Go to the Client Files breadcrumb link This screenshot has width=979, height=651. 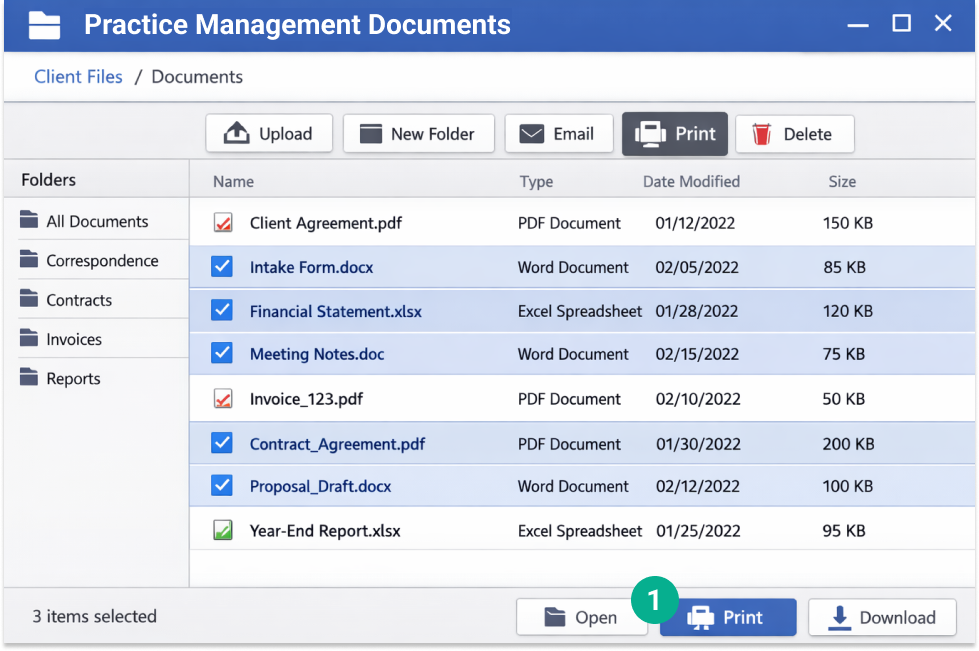coord(78,77)
